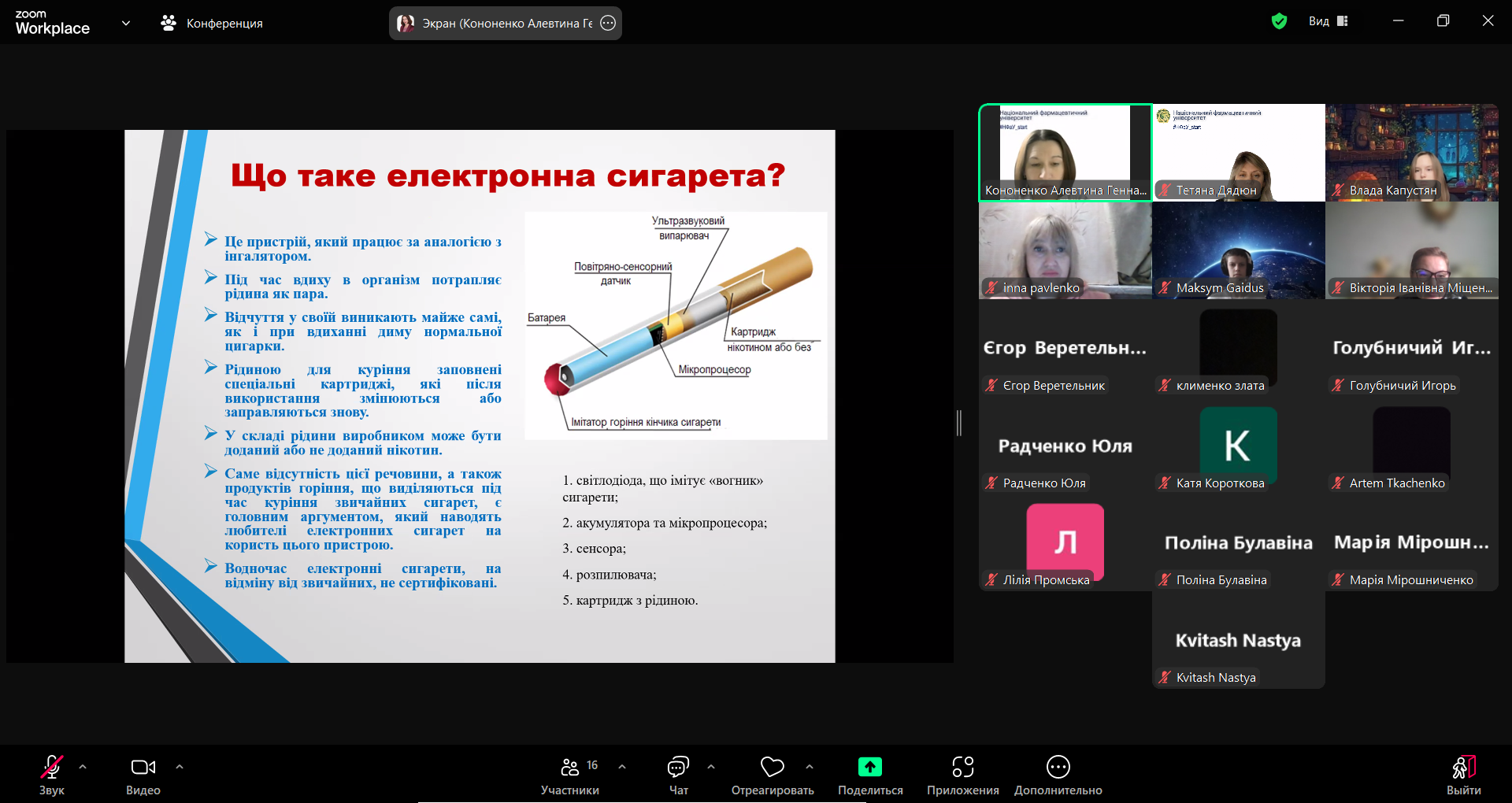Viewport: 1512px width, 803px height.
Task: Select Maksym Gaidus video tile
Action: [x=1239, y=250]
